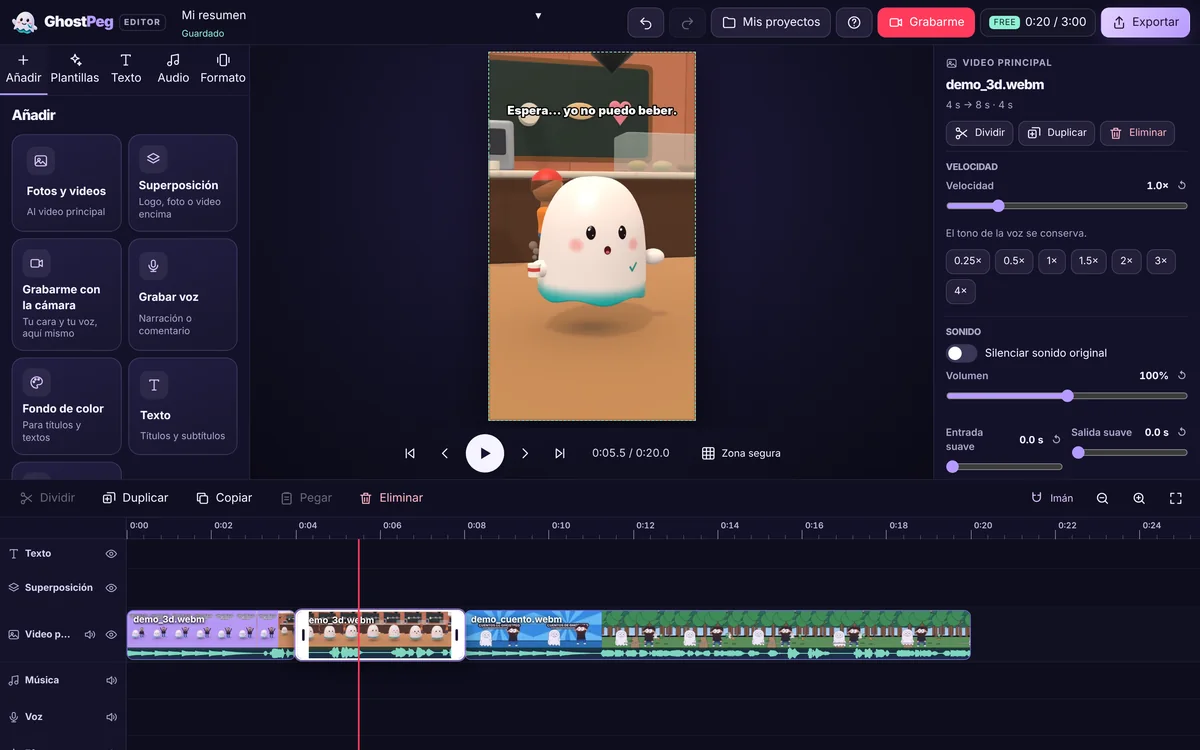Hide the Superposición track
Screen dimensions: 1200x750
pos(111,588)
